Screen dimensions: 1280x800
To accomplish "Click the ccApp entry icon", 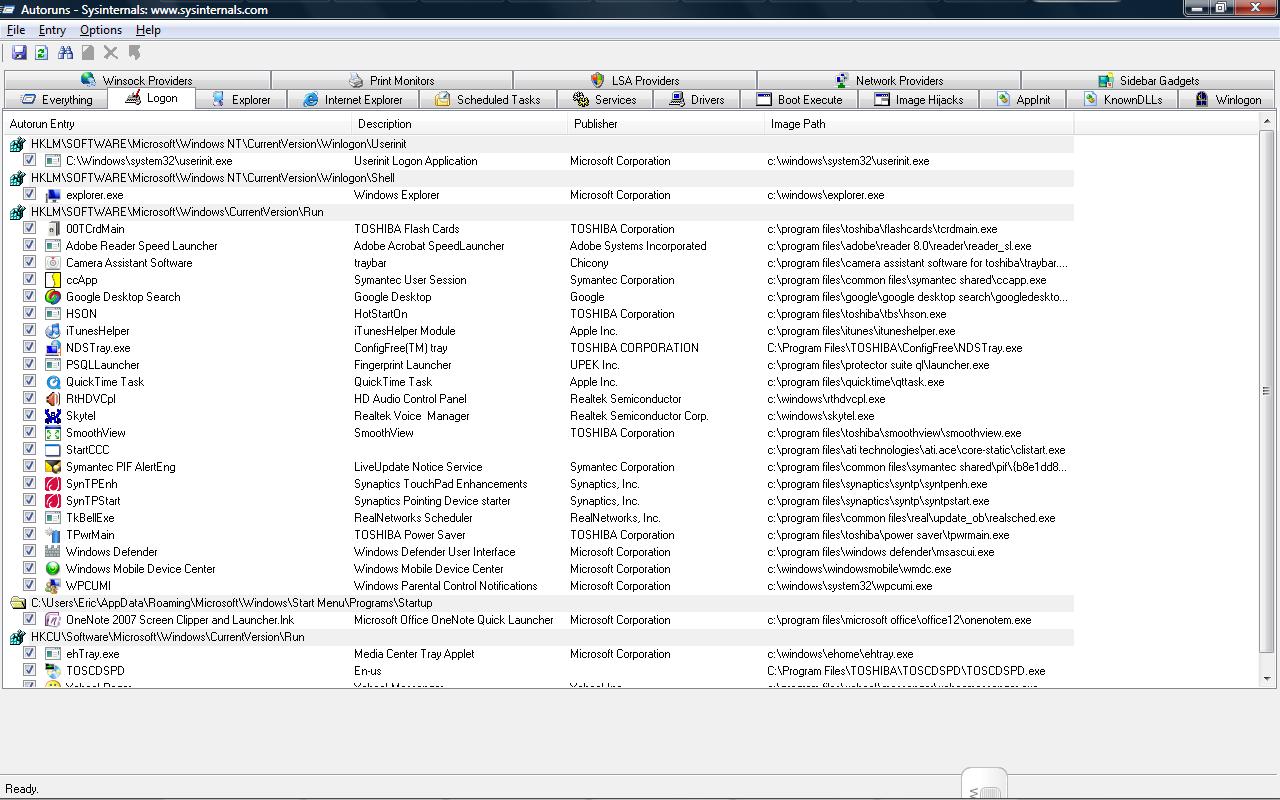I will tap(53, 280).
